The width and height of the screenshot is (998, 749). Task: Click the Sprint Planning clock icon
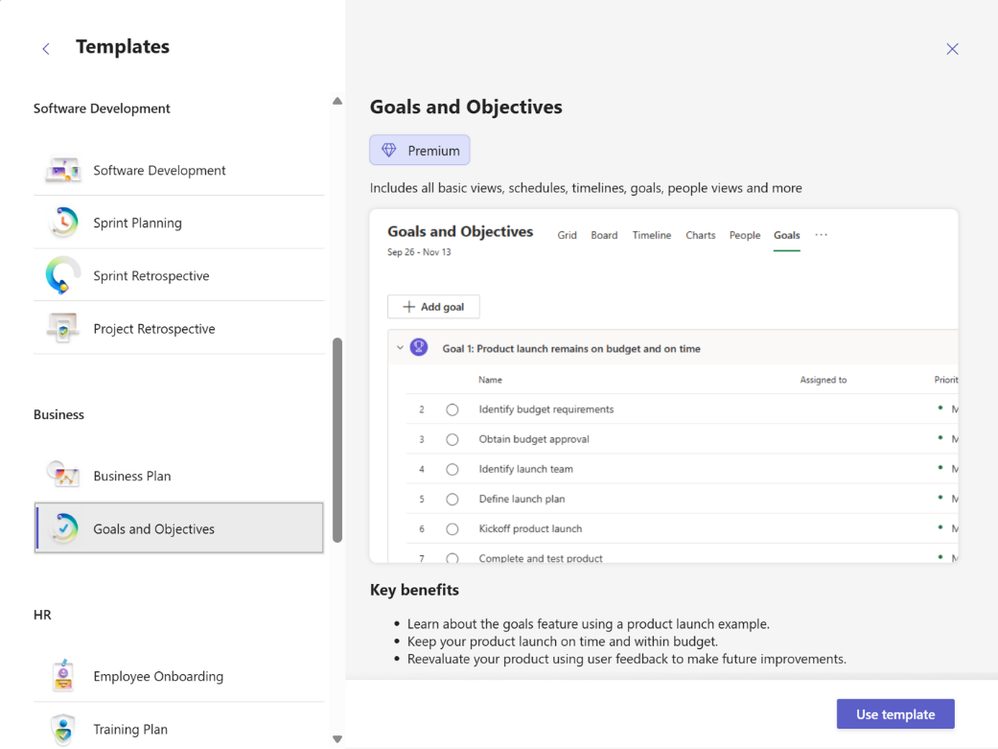point(63,222)
